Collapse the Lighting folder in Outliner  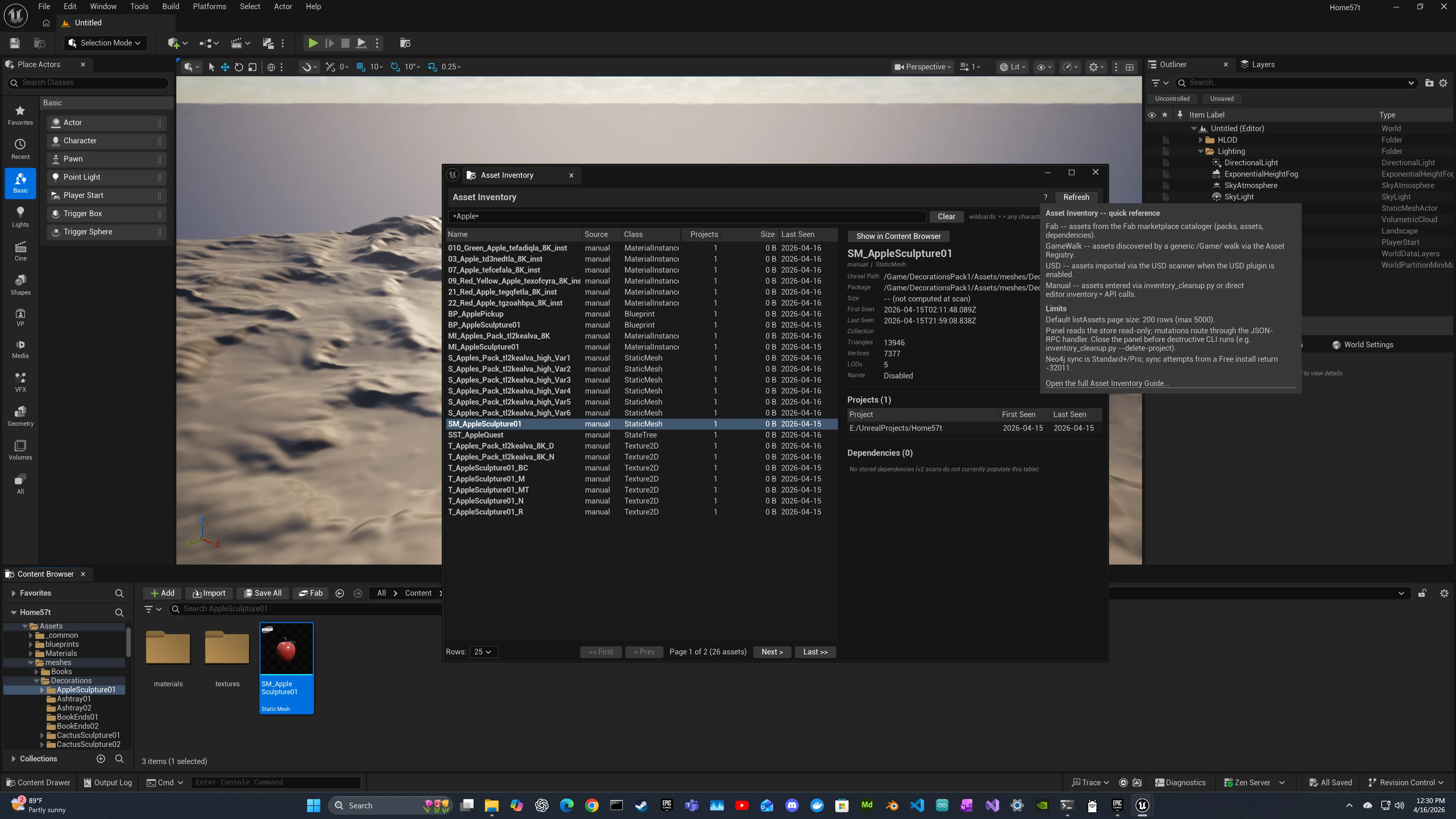(x=1200, y=152)
